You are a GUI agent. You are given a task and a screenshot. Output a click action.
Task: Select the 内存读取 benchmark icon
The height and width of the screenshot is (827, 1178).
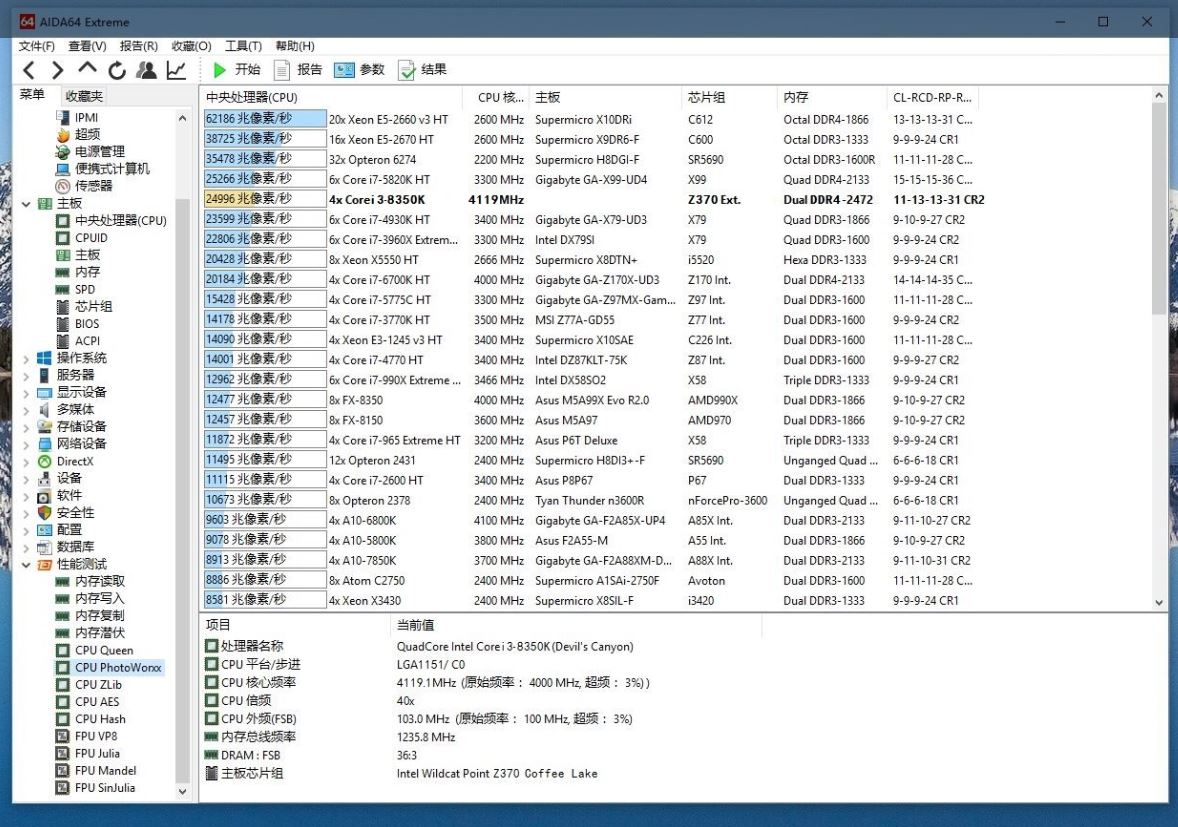pyautogui.click(x=63, y=581)
